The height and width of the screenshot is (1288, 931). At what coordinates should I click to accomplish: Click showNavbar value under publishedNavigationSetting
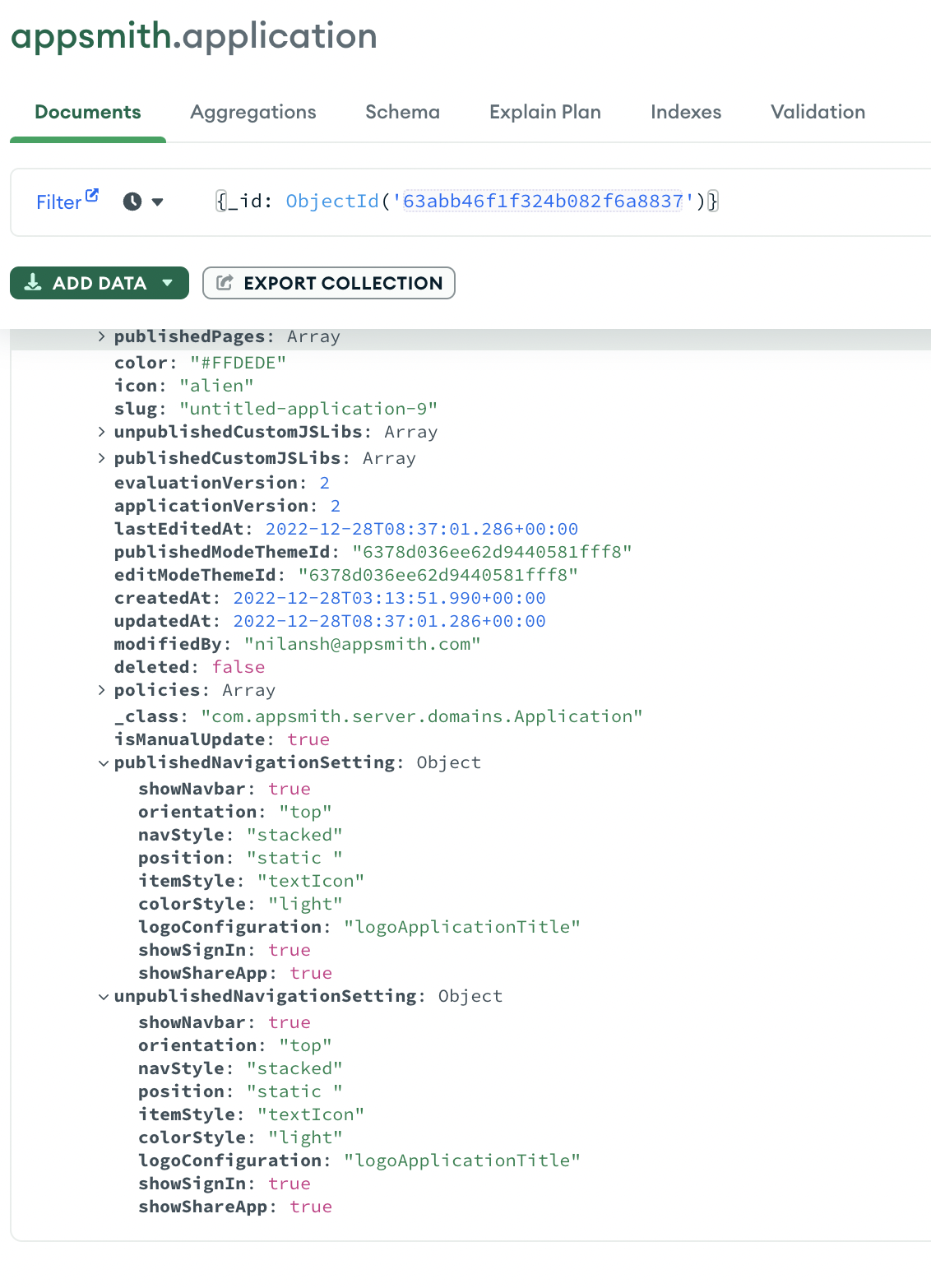pos(289,789)
